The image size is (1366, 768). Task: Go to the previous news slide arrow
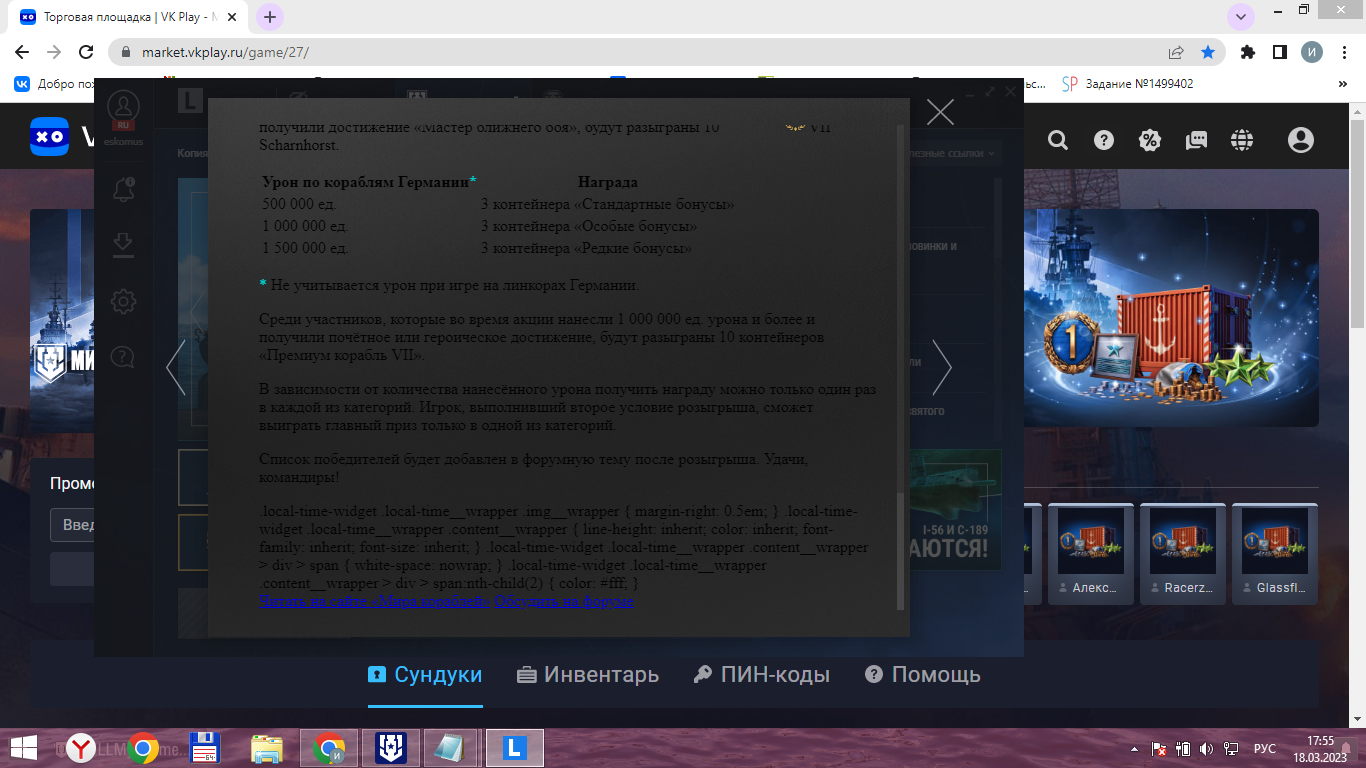coord(176,367)
